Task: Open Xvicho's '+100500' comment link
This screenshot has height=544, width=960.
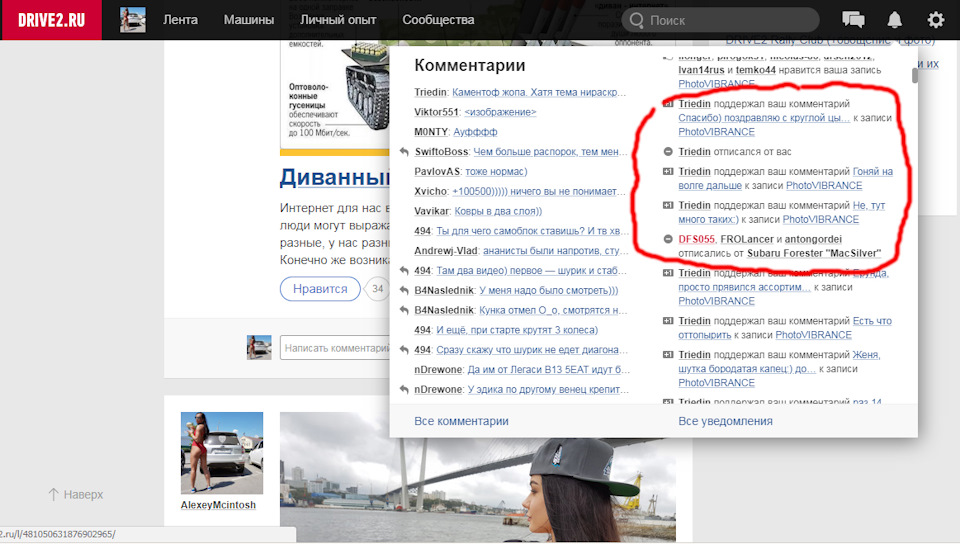Action: (x=539, y=192)
